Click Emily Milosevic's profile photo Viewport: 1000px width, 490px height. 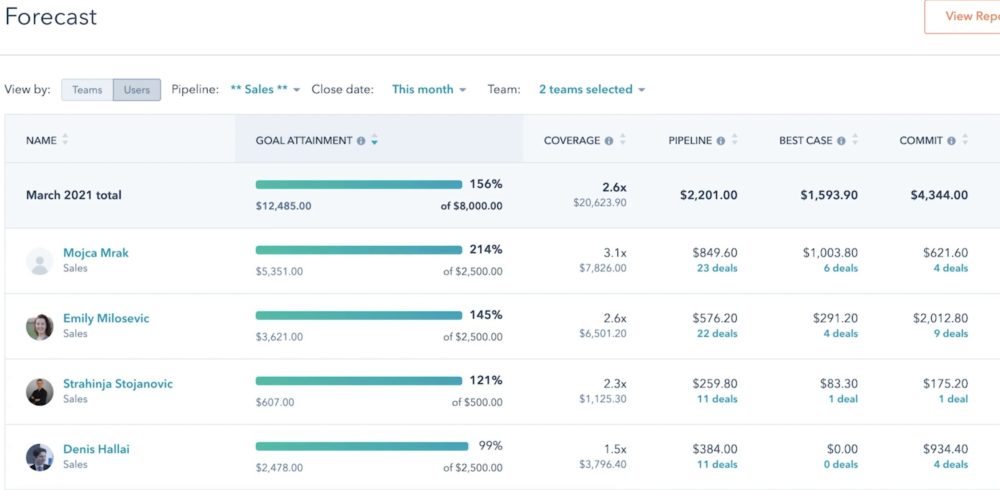[x=39, y=326]
